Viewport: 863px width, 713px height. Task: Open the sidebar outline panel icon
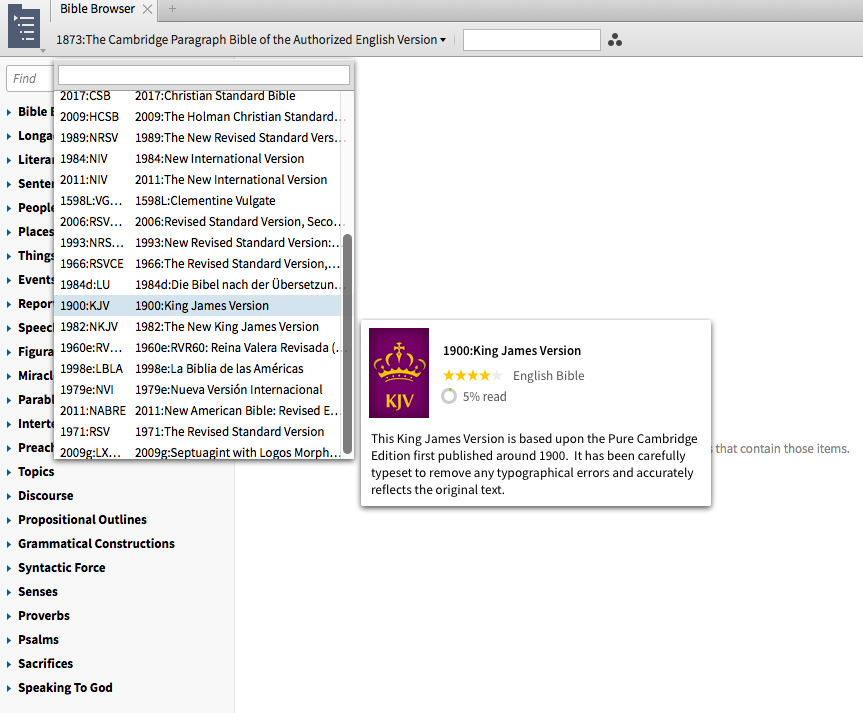point(24,28)
